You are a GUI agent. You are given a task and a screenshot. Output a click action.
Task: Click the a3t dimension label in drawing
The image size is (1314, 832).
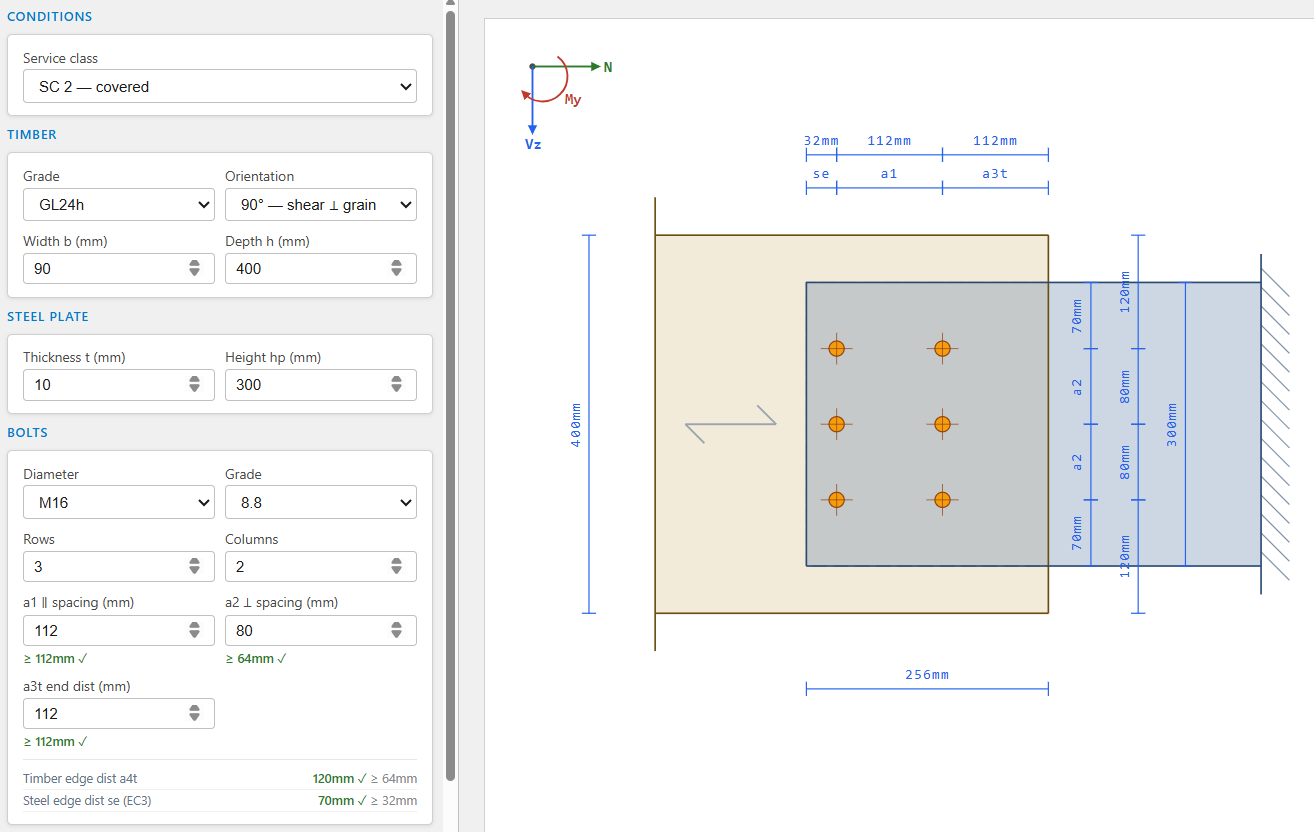(995, 173)
